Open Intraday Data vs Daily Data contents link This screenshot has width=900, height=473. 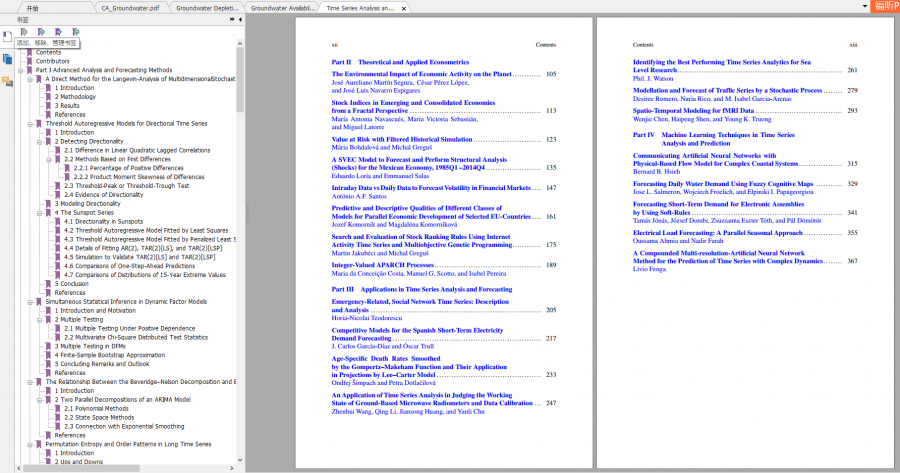(431, 188)
